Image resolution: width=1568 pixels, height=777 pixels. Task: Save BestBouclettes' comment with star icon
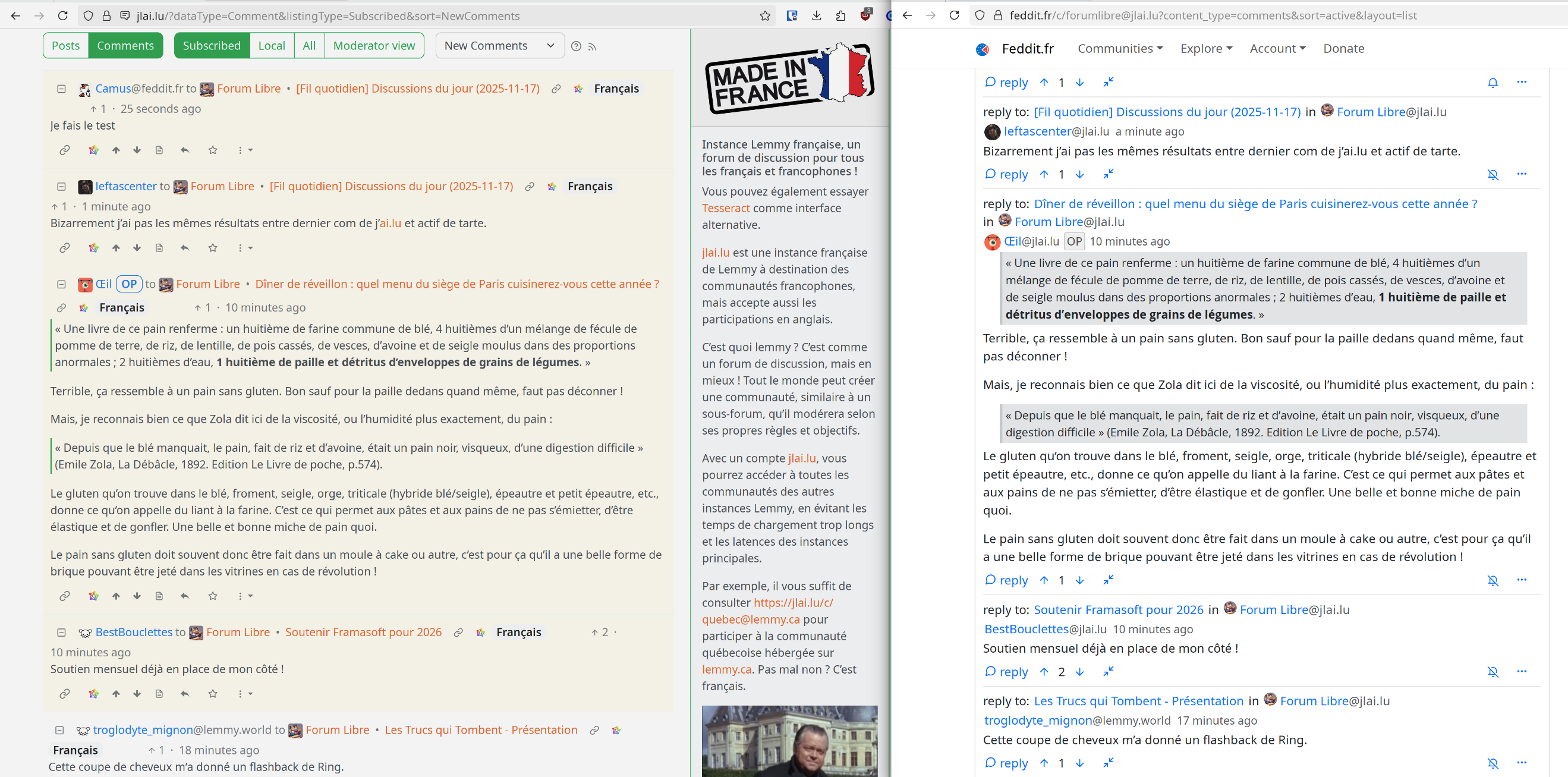point(212,694)
